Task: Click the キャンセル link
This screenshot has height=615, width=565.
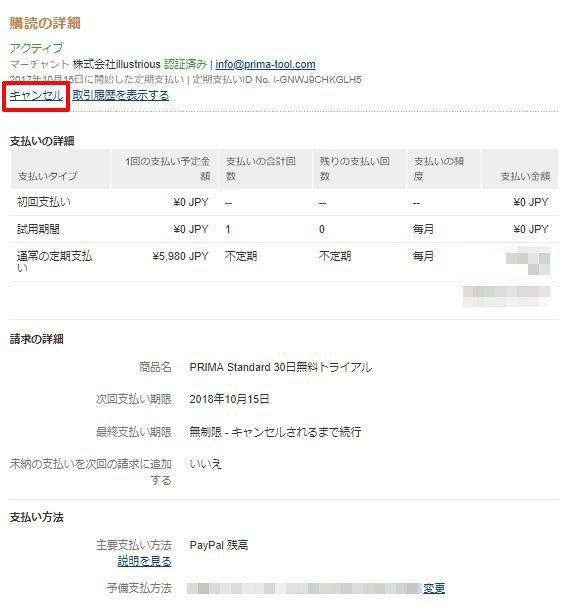Action: pos(36,95)
